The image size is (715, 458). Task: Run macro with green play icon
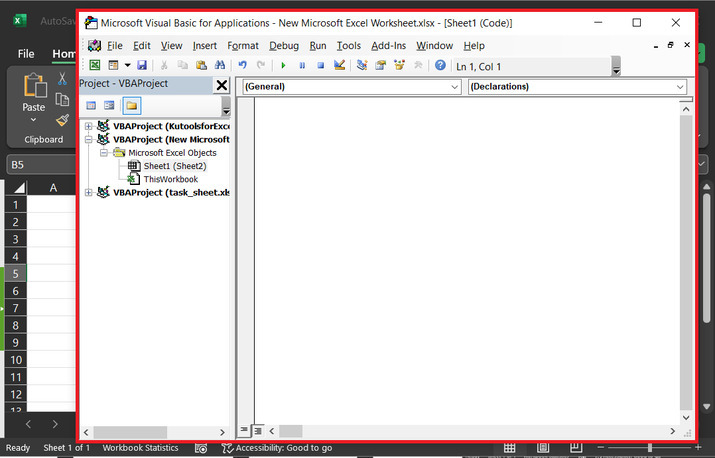point(283,65)
